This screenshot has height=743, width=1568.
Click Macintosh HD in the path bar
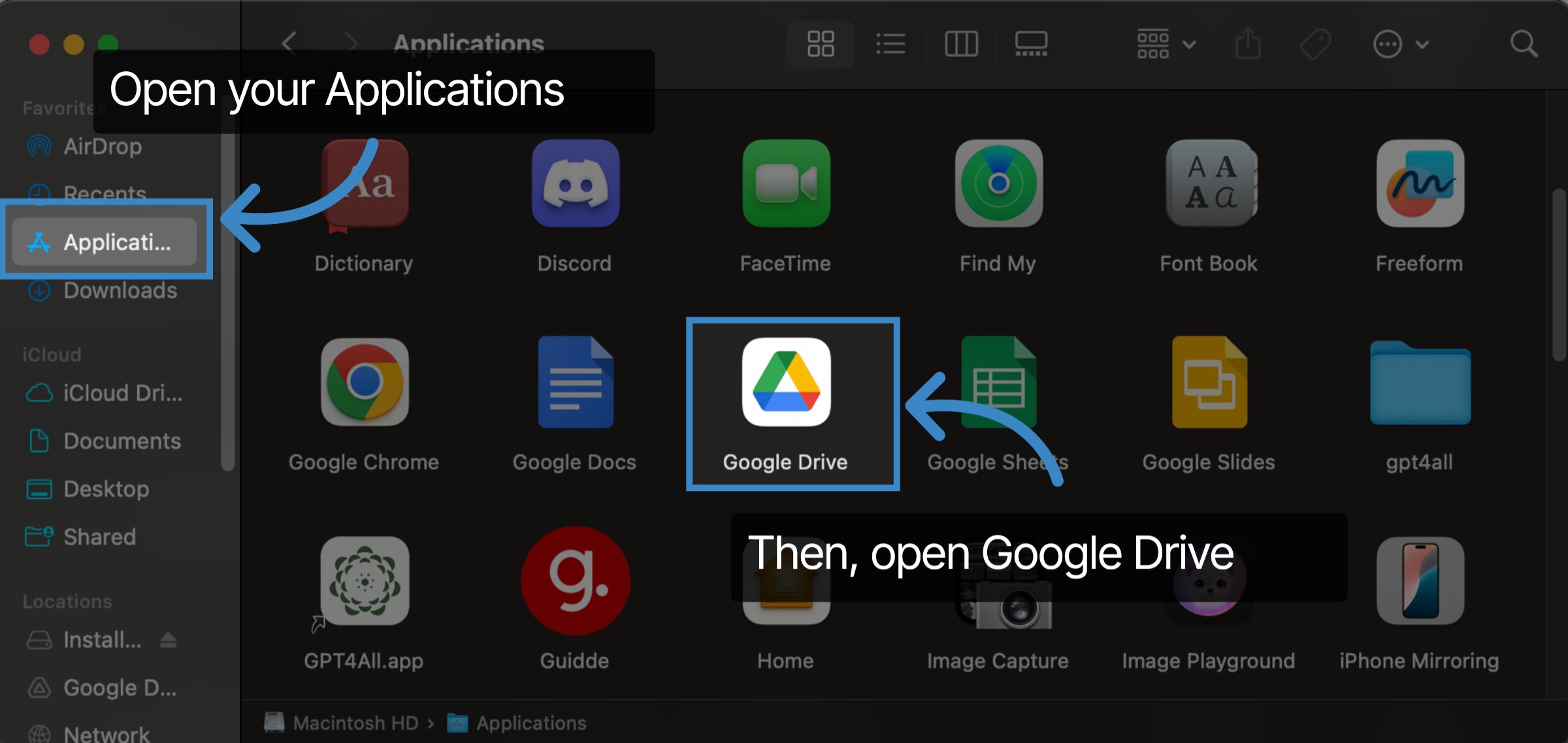342,723
